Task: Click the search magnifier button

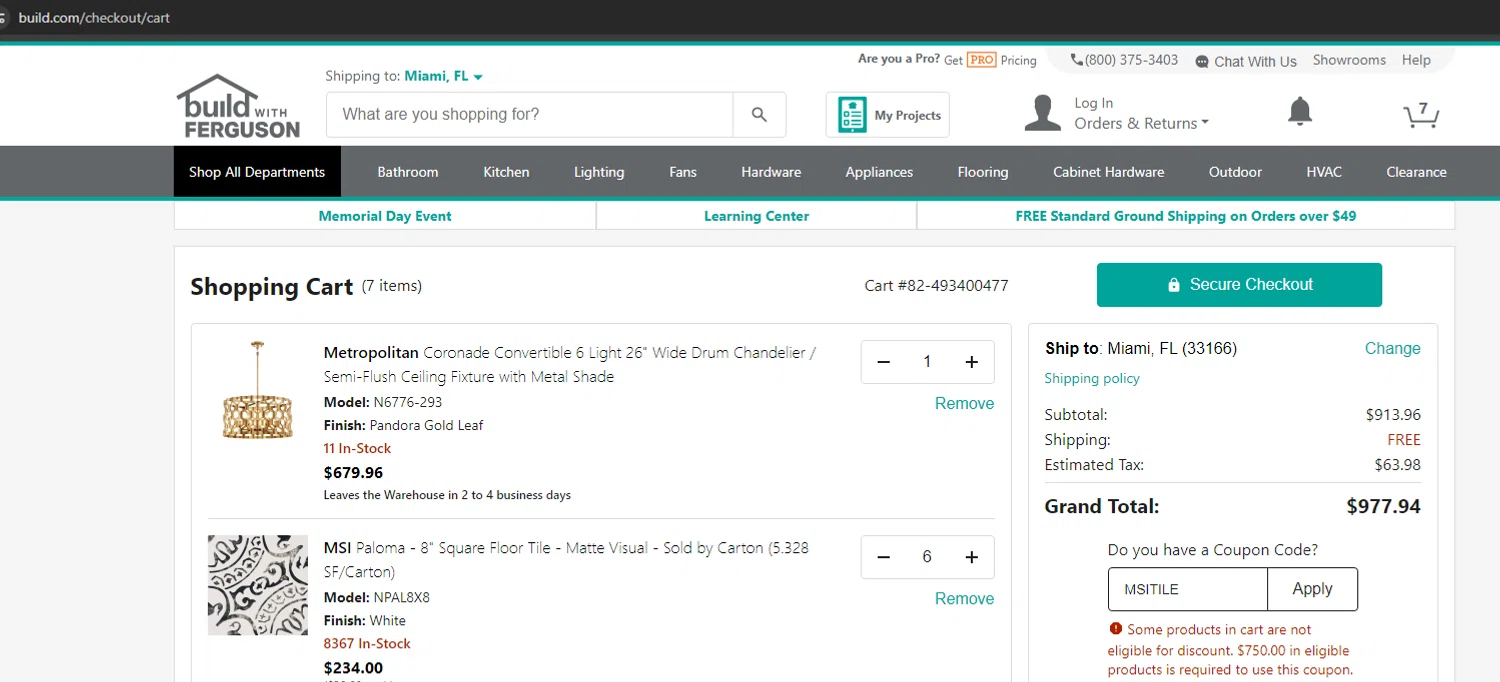Action: (759, 115)
